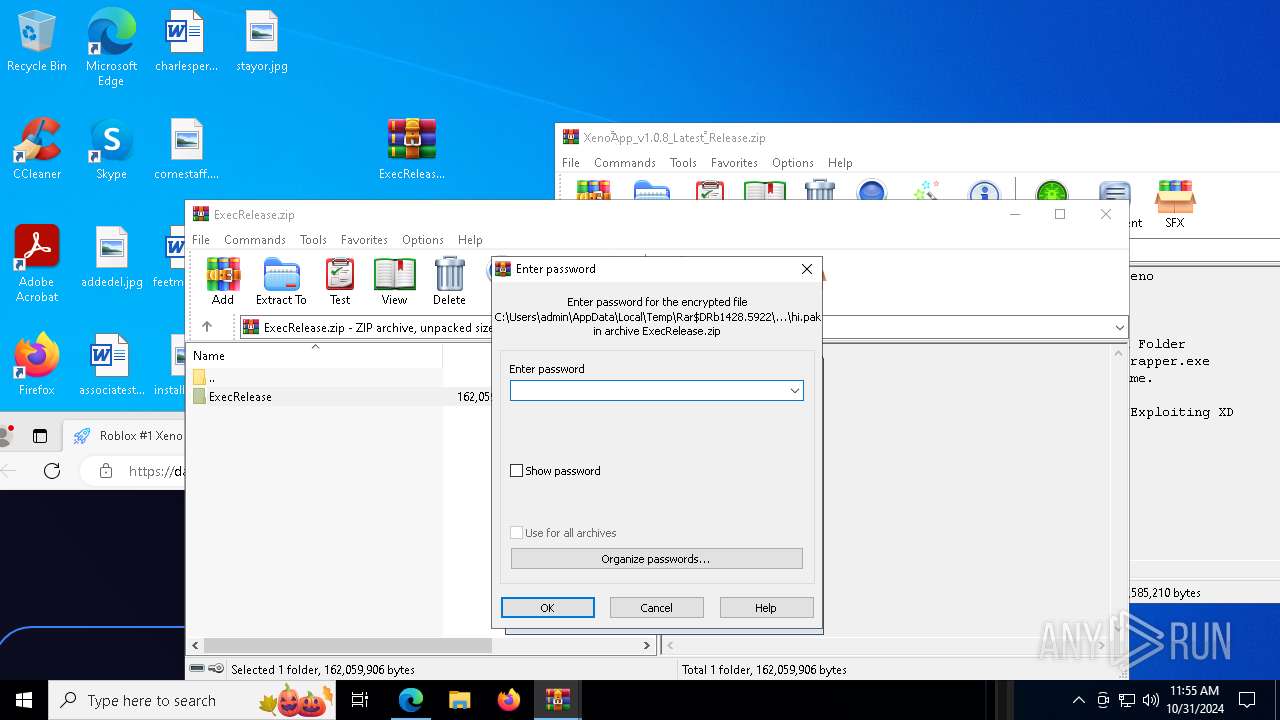This screenshot has height=720, width=1280.
Task: Click the Help button in password dialog
Action: click(766, 608)
